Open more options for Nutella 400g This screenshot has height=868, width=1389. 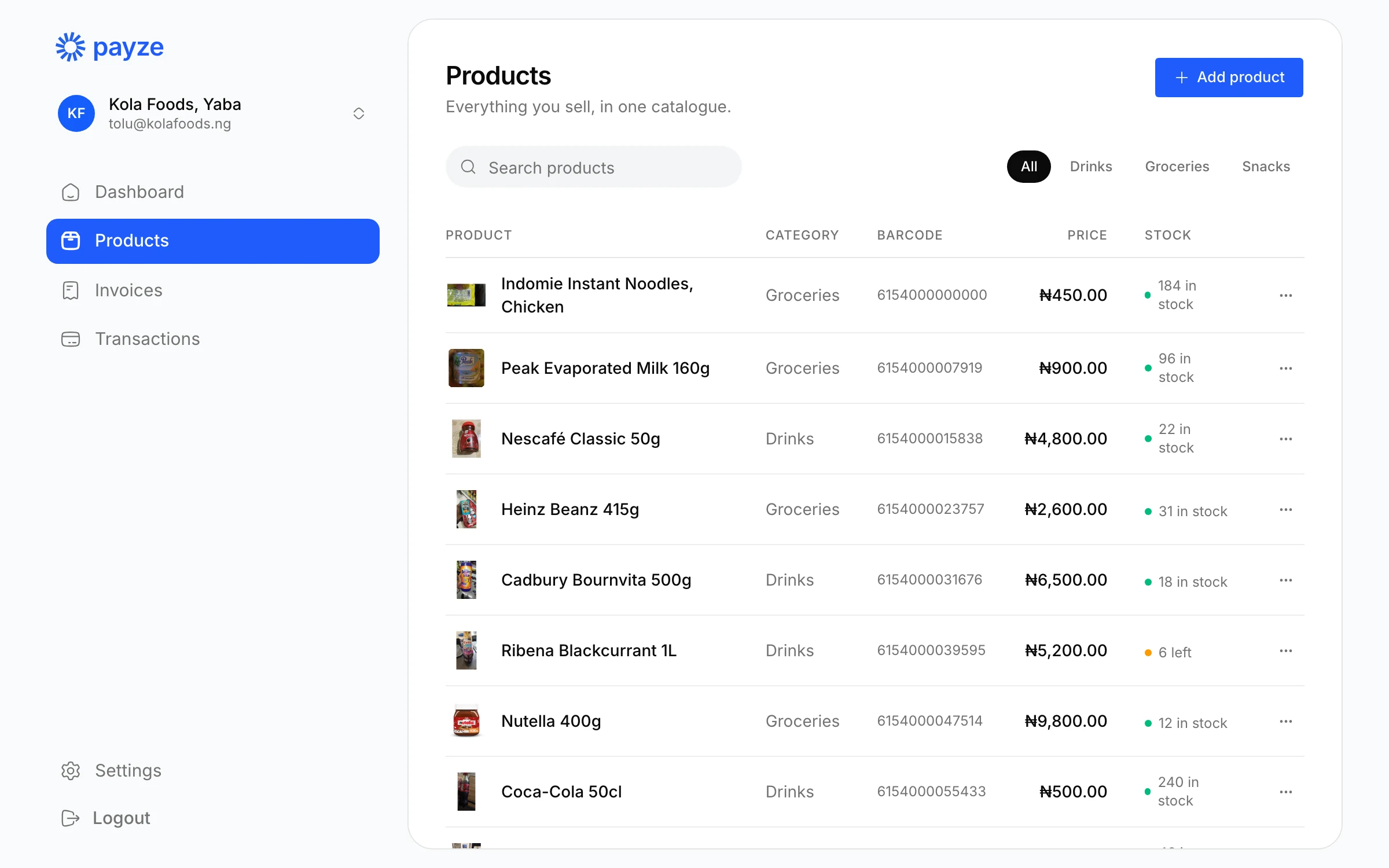tap(1286, 722)
